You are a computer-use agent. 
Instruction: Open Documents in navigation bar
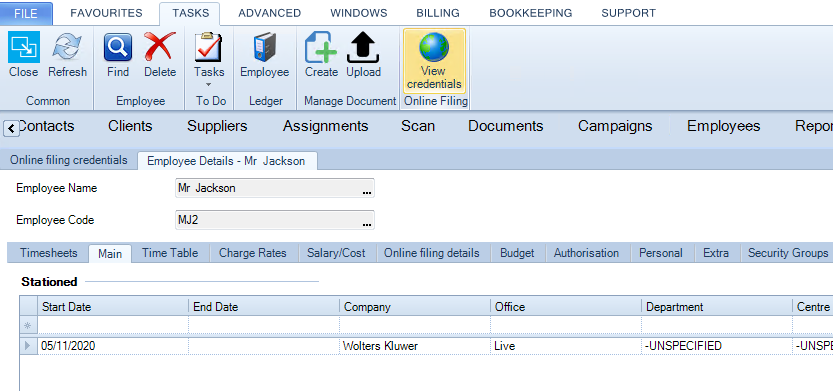(506, 126)
